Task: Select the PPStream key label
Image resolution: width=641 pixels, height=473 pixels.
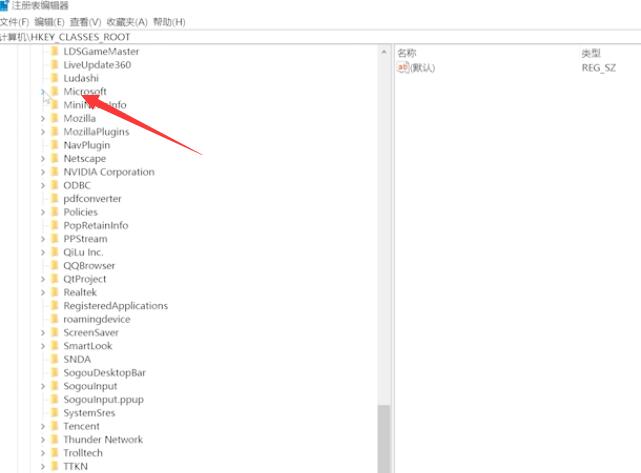Action: [x=85, y=239]
